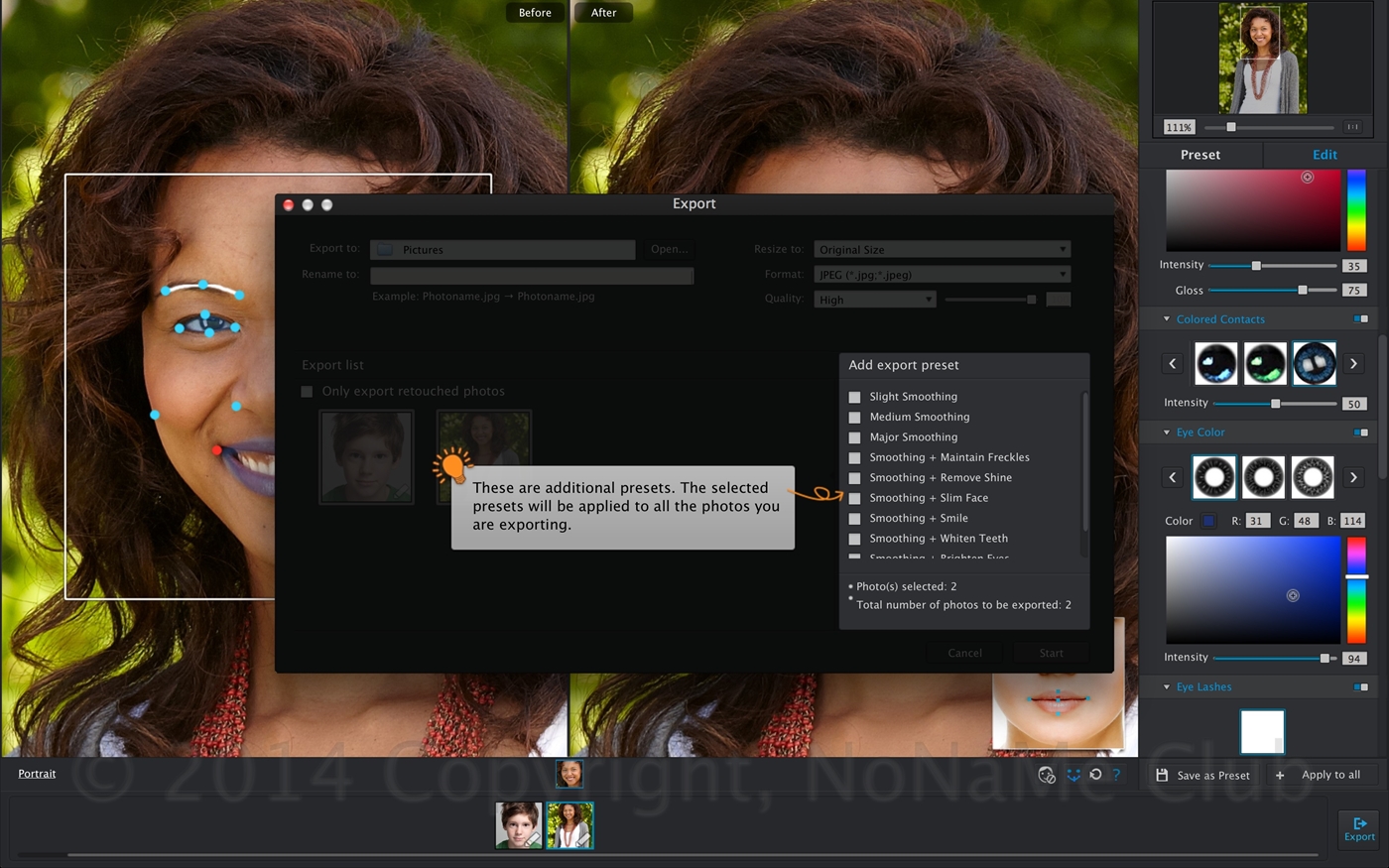This screenshot has height=868, width=1389.
Task: Select the dark blue colored contact thumbnail
Action: [1314, 364]
